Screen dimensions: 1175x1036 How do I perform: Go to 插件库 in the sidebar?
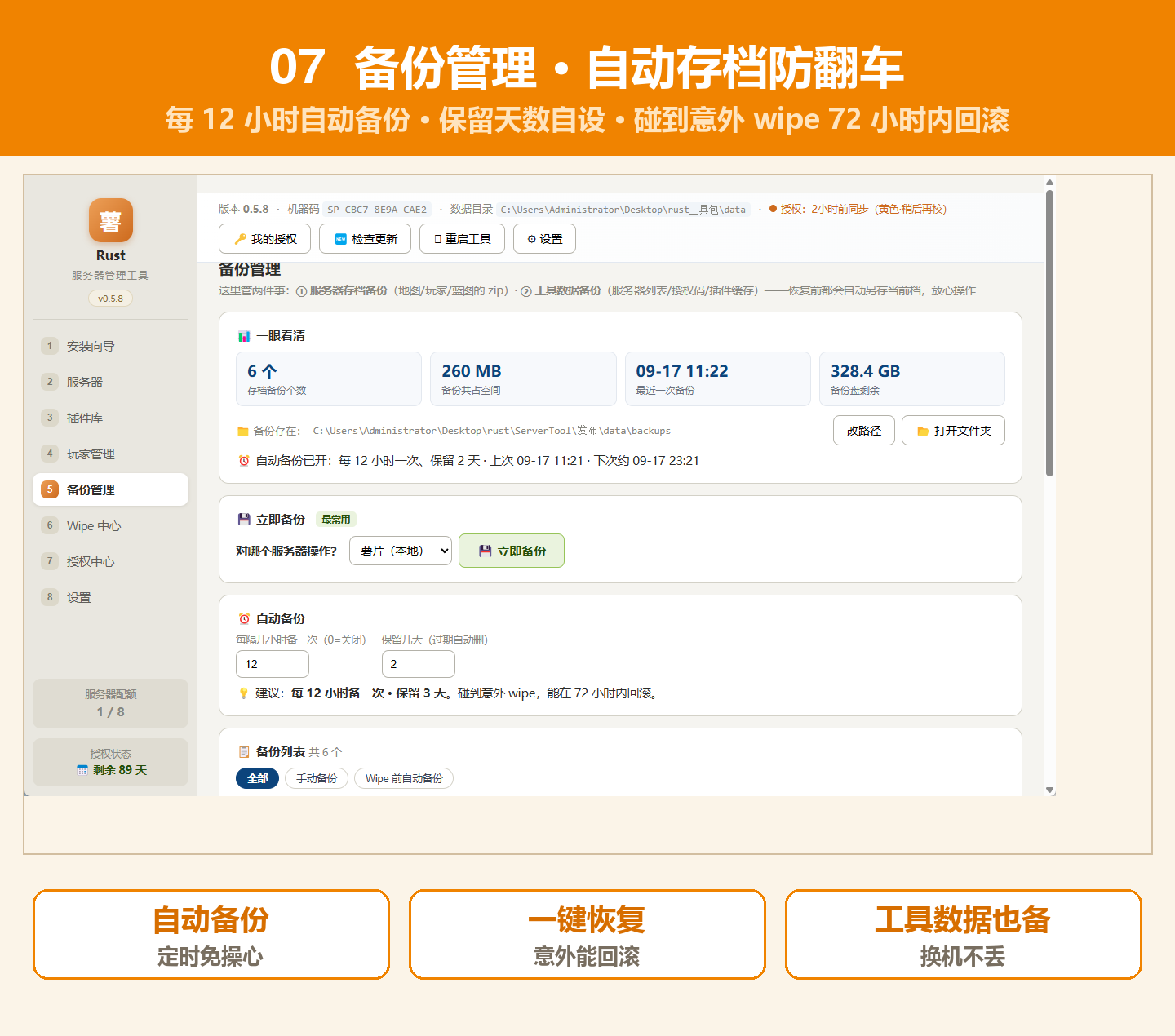pos(110,418)
